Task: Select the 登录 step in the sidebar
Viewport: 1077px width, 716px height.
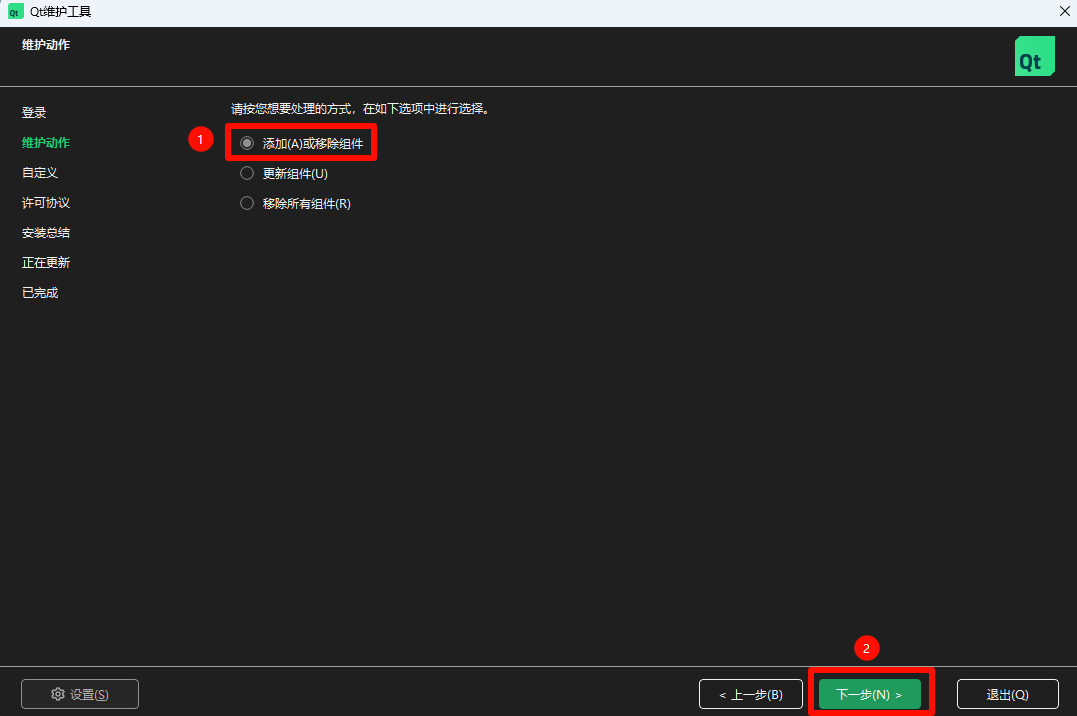Action: (x=34, y=113)
